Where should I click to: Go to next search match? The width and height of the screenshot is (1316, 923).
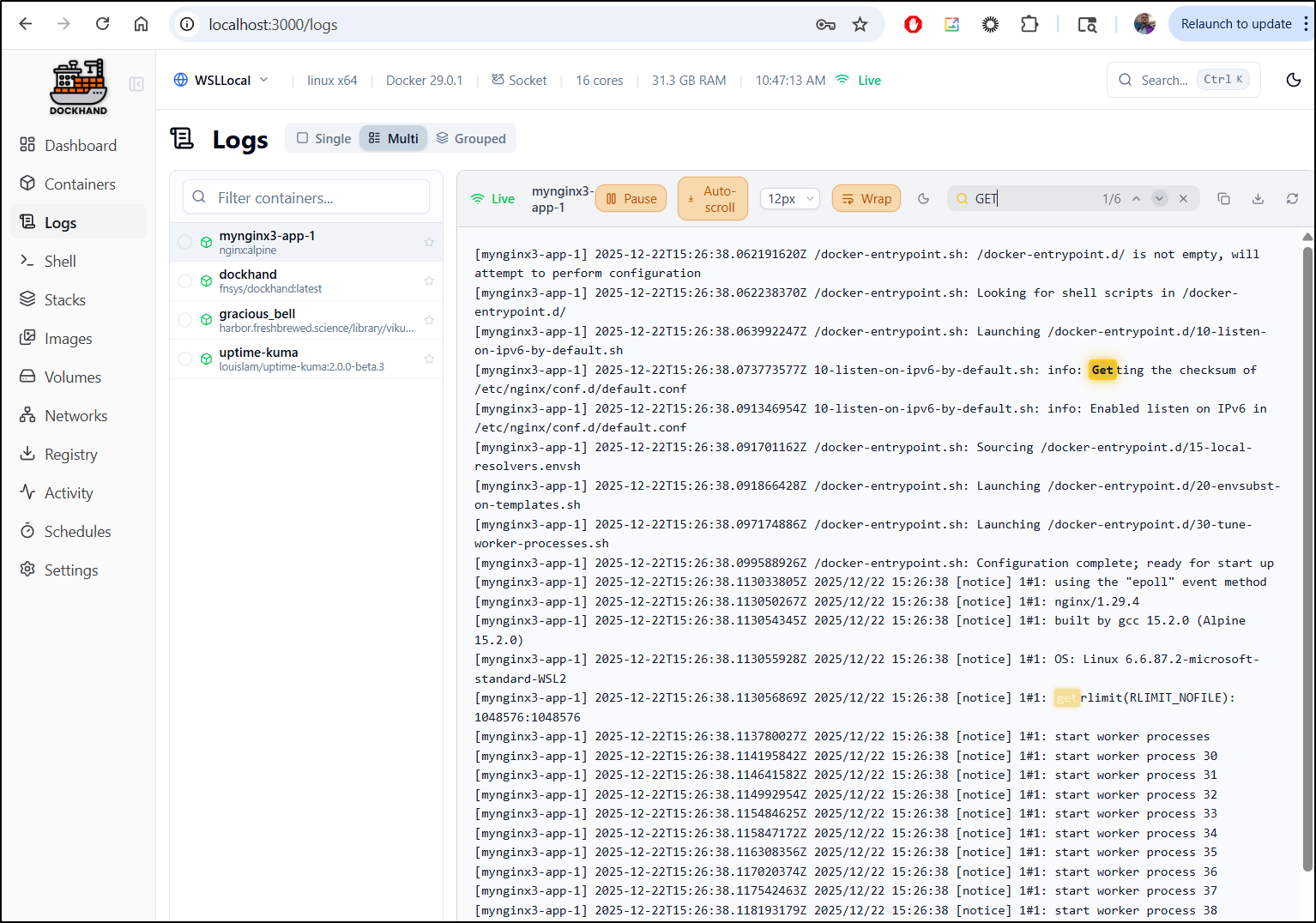pos(1159,199)
